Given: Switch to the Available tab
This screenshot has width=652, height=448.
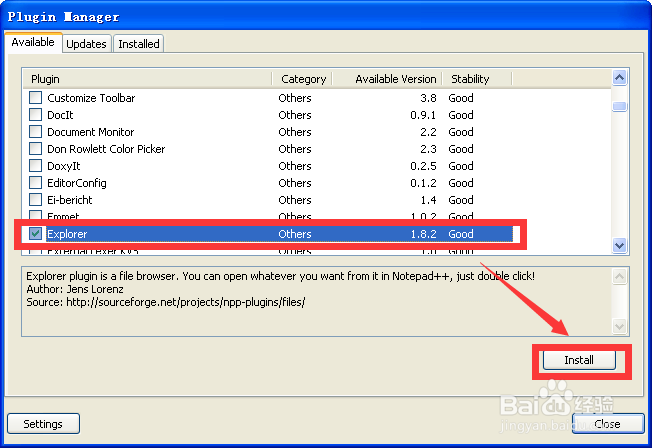Looking at the screenshot, I should 33,42.
